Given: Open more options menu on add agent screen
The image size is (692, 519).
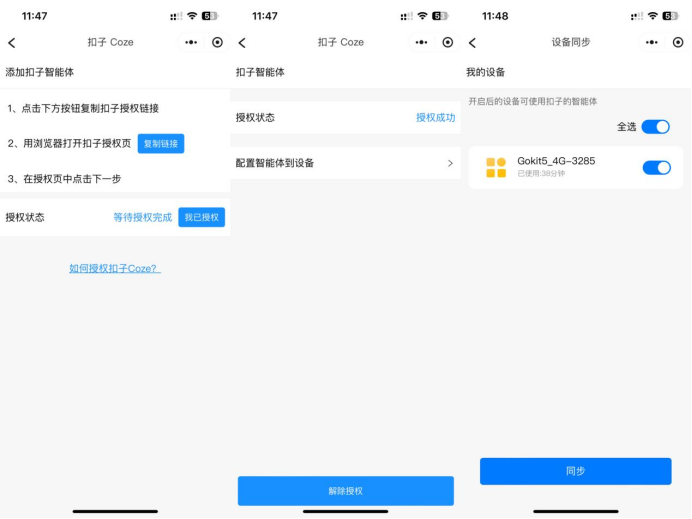Looking at the screenshot, I should pos(191,42).
